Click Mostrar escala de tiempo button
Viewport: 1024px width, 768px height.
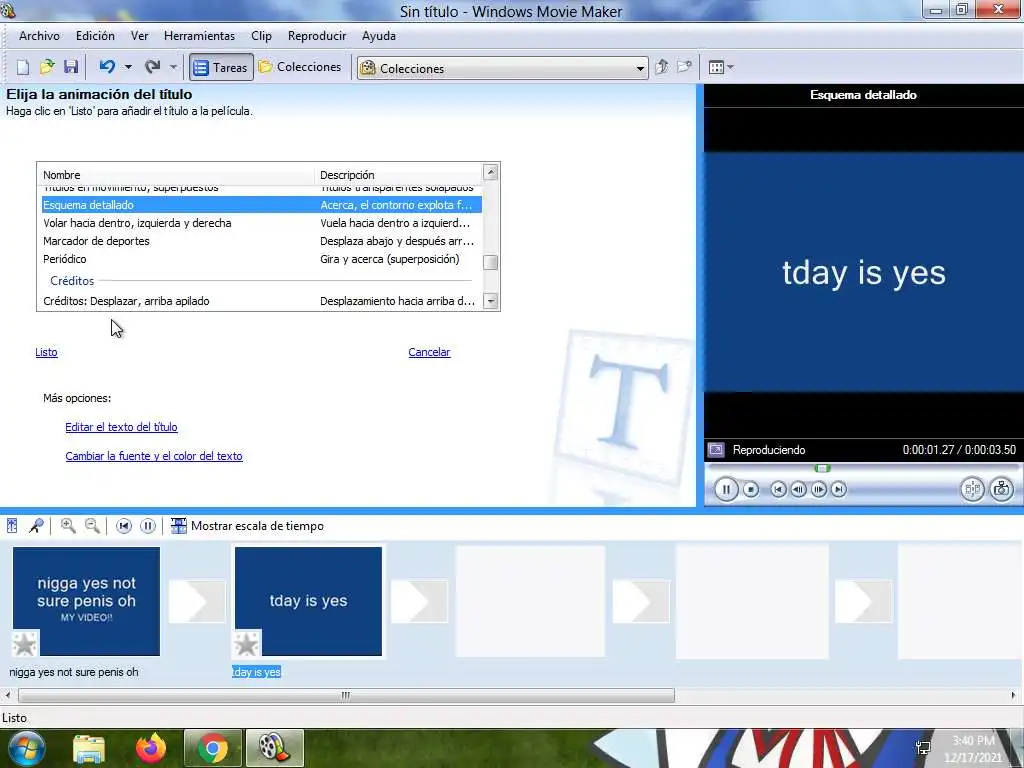click(x=247, y=526)
